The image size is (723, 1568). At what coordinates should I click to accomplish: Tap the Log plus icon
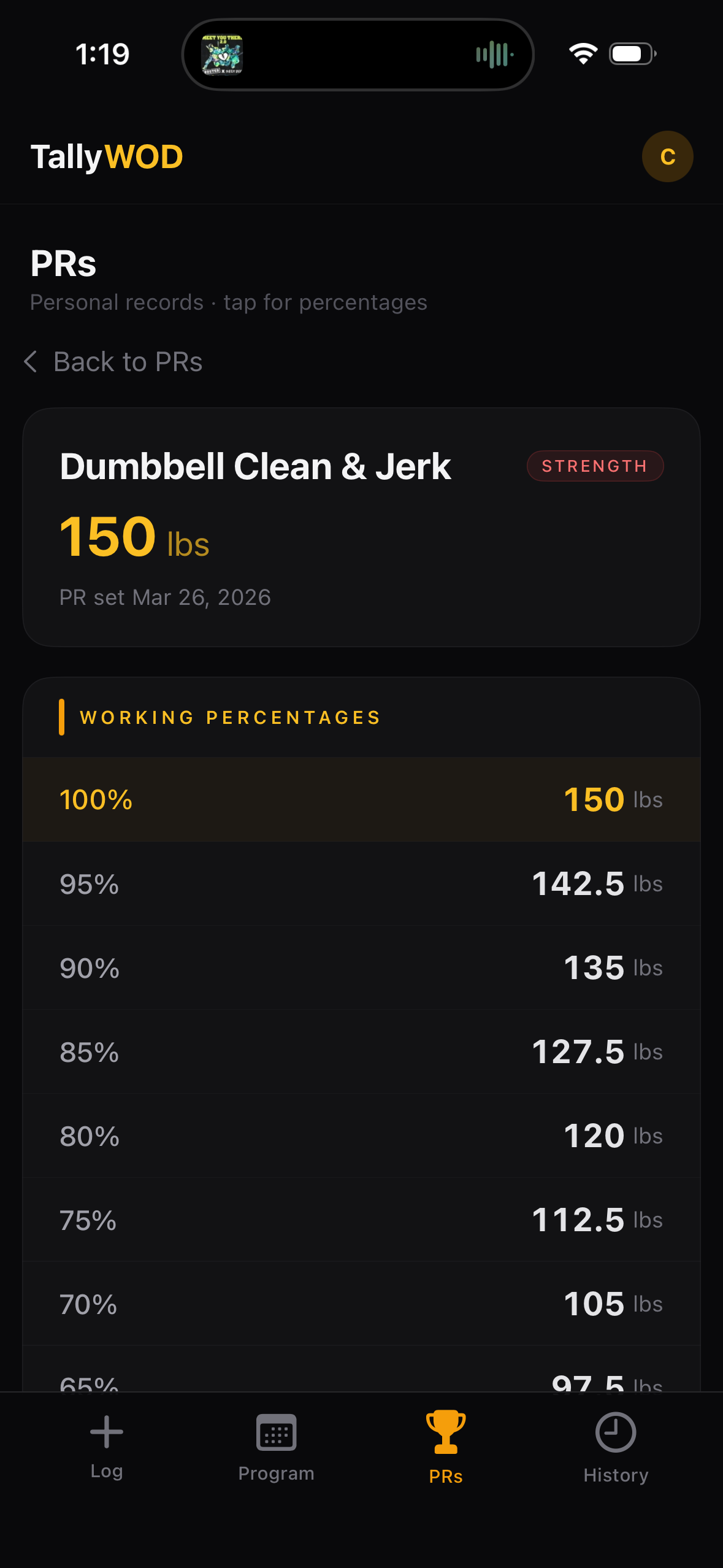click(x=107, y=1432)
